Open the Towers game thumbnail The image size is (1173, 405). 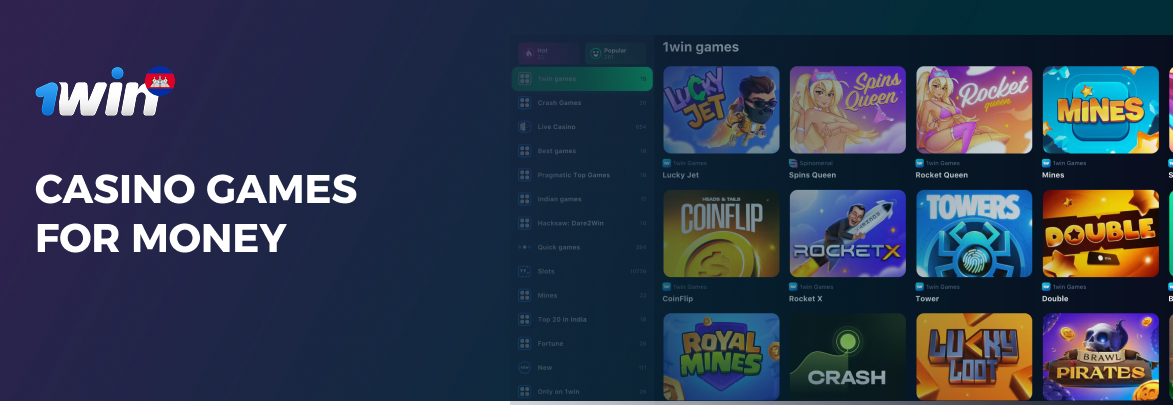tap(974, 233)
